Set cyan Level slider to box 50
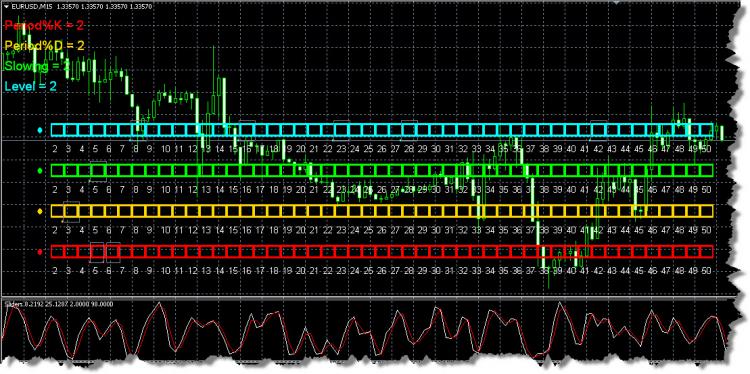750x374 pixels. (707, 130)
